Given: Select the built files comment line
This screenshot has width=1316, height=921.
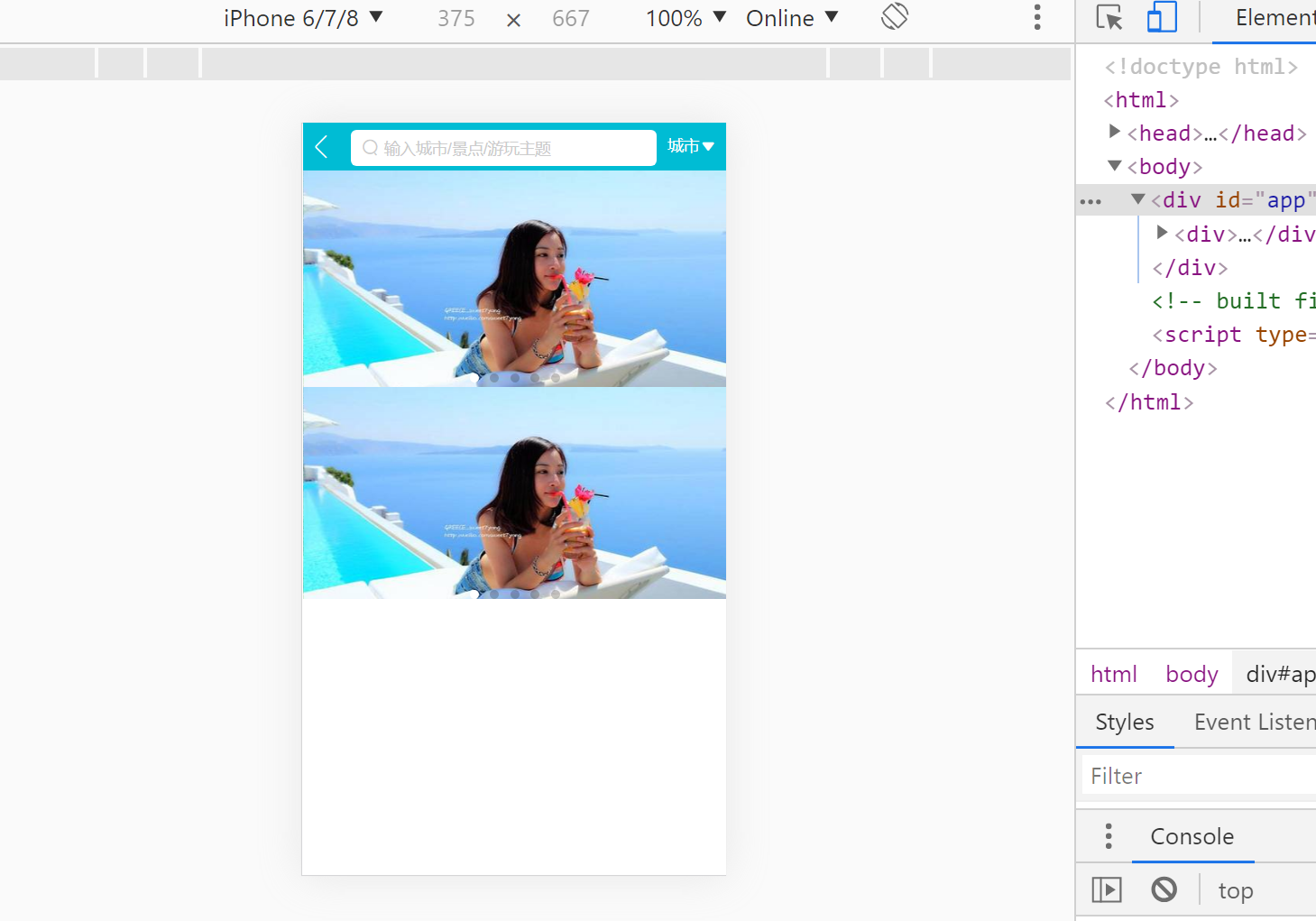Looking at the screenshot, I should [1234, 301].
